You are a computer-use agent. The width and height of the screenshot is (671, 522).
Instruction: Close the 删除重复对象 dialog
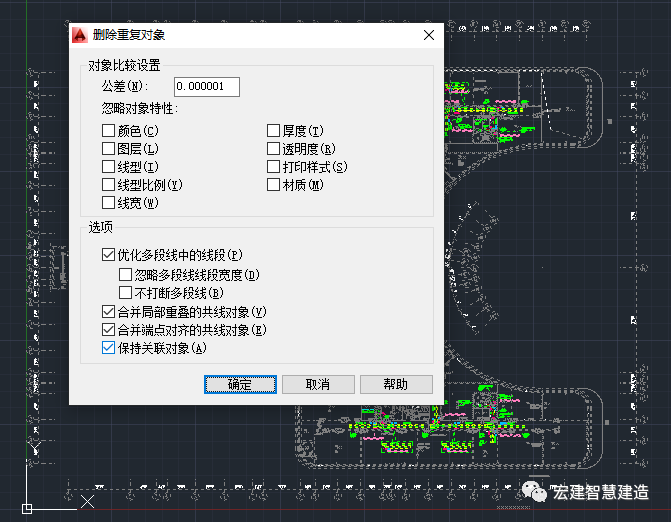(x=429, y=35)
